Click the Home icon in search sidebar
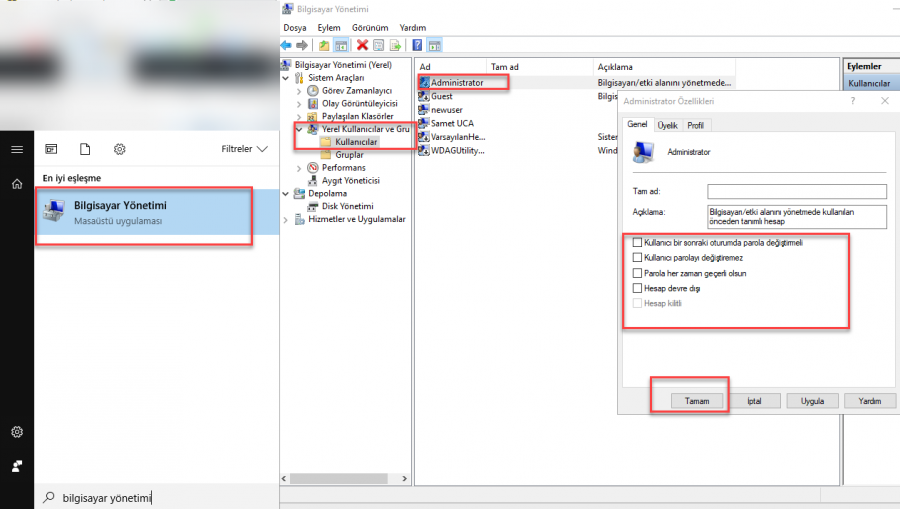900x509 pixels. click(x=17, y=184)
